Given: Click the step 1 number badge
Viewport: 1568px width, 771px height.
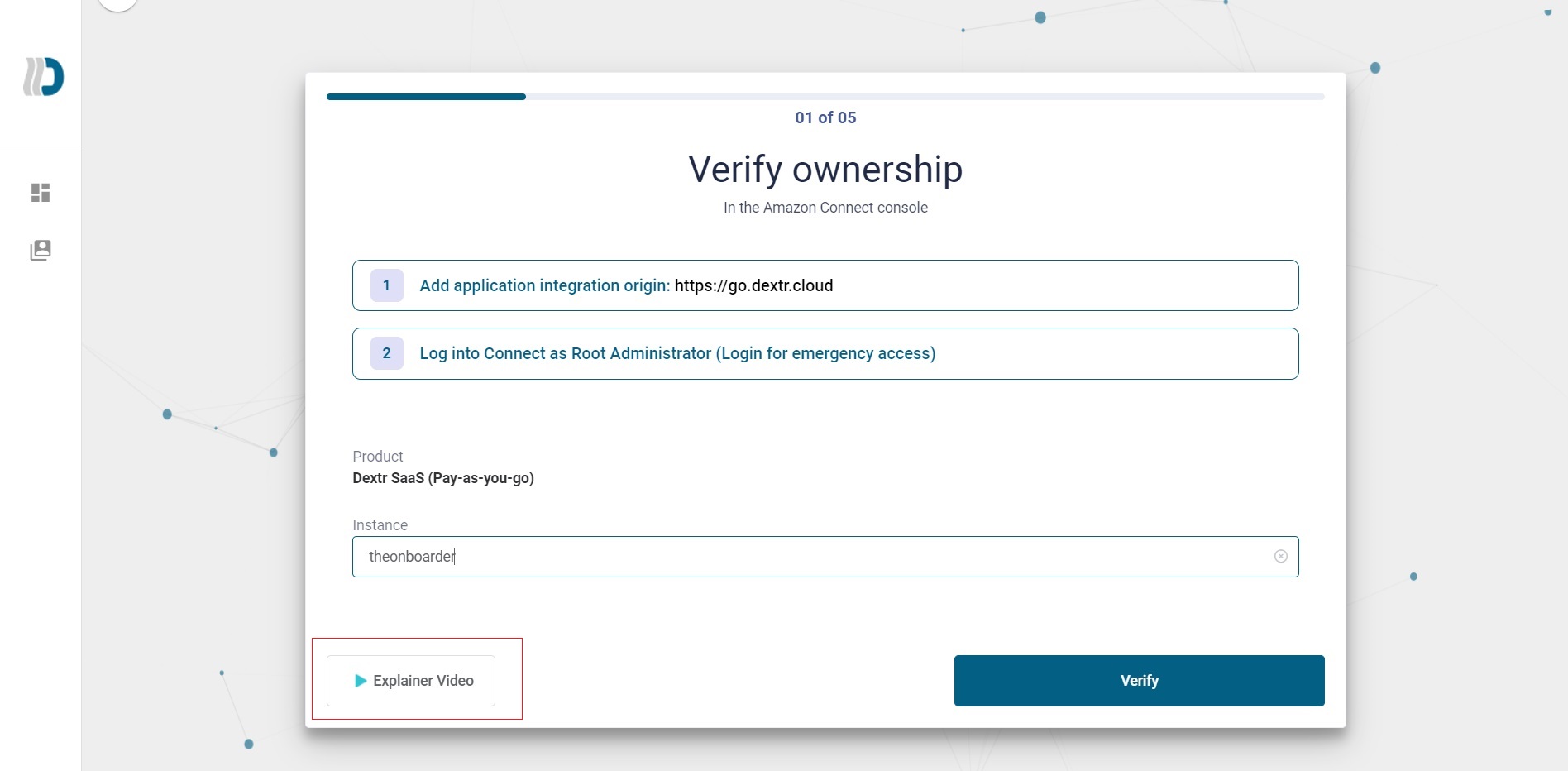Looking at the screenshot, I should [x=386, y=285].
